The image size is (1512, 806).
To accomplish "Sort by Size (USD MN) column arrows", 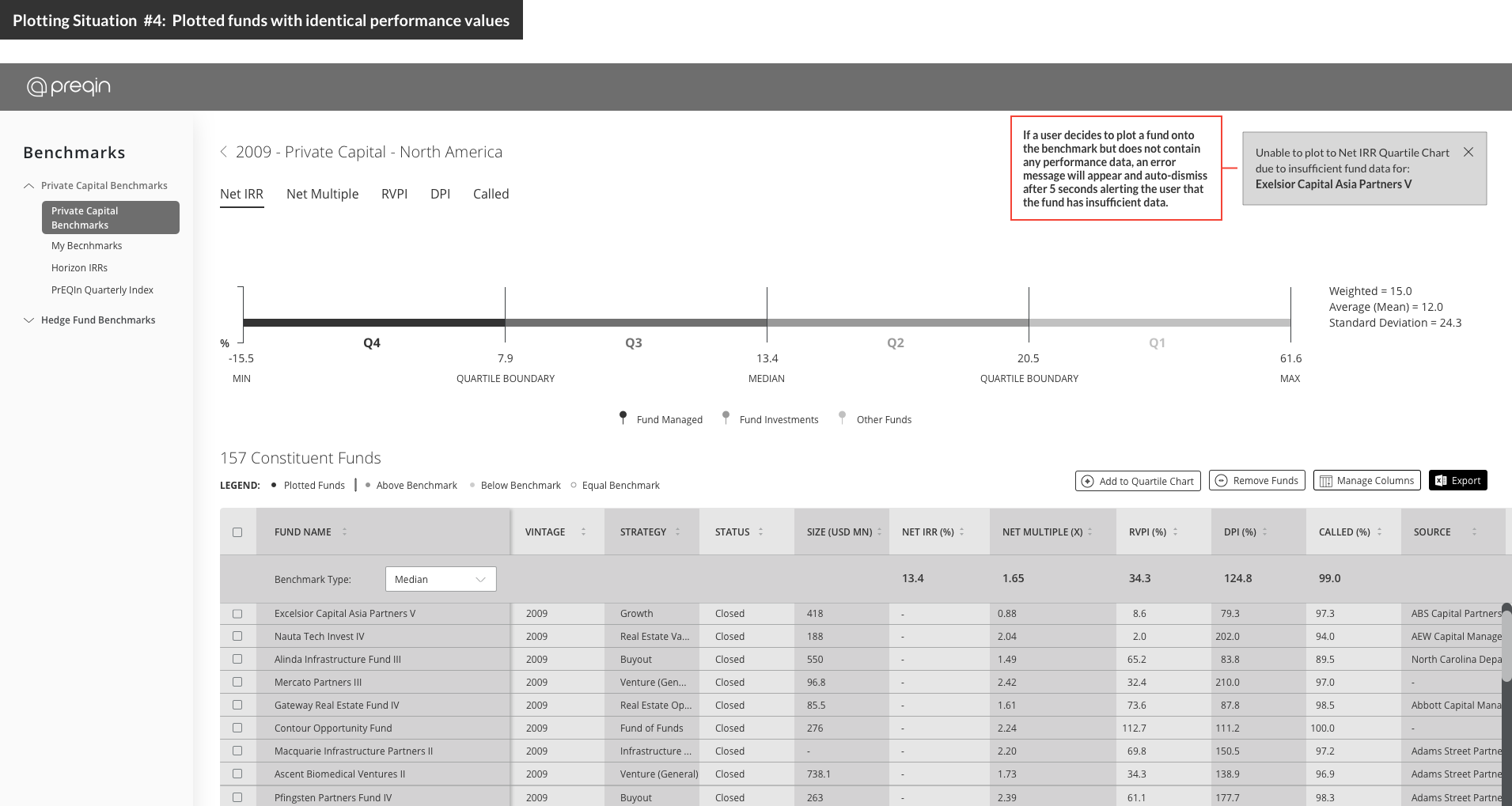I will click(879, 532).
